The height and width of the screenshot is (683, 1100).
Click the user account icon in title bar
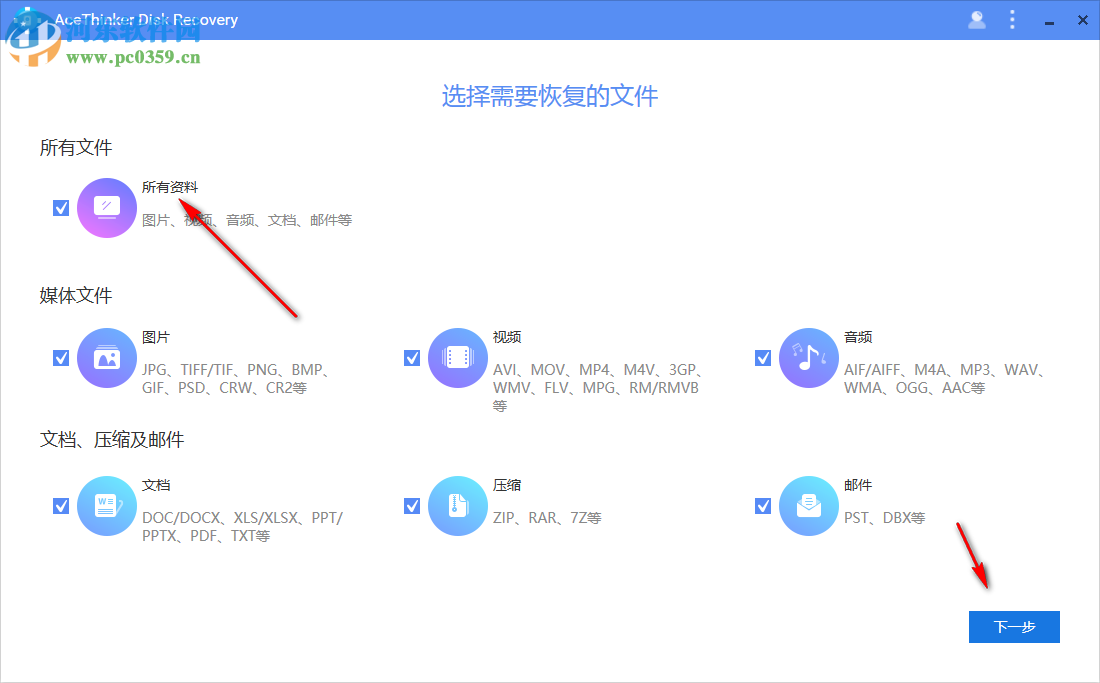pos(977,19)
